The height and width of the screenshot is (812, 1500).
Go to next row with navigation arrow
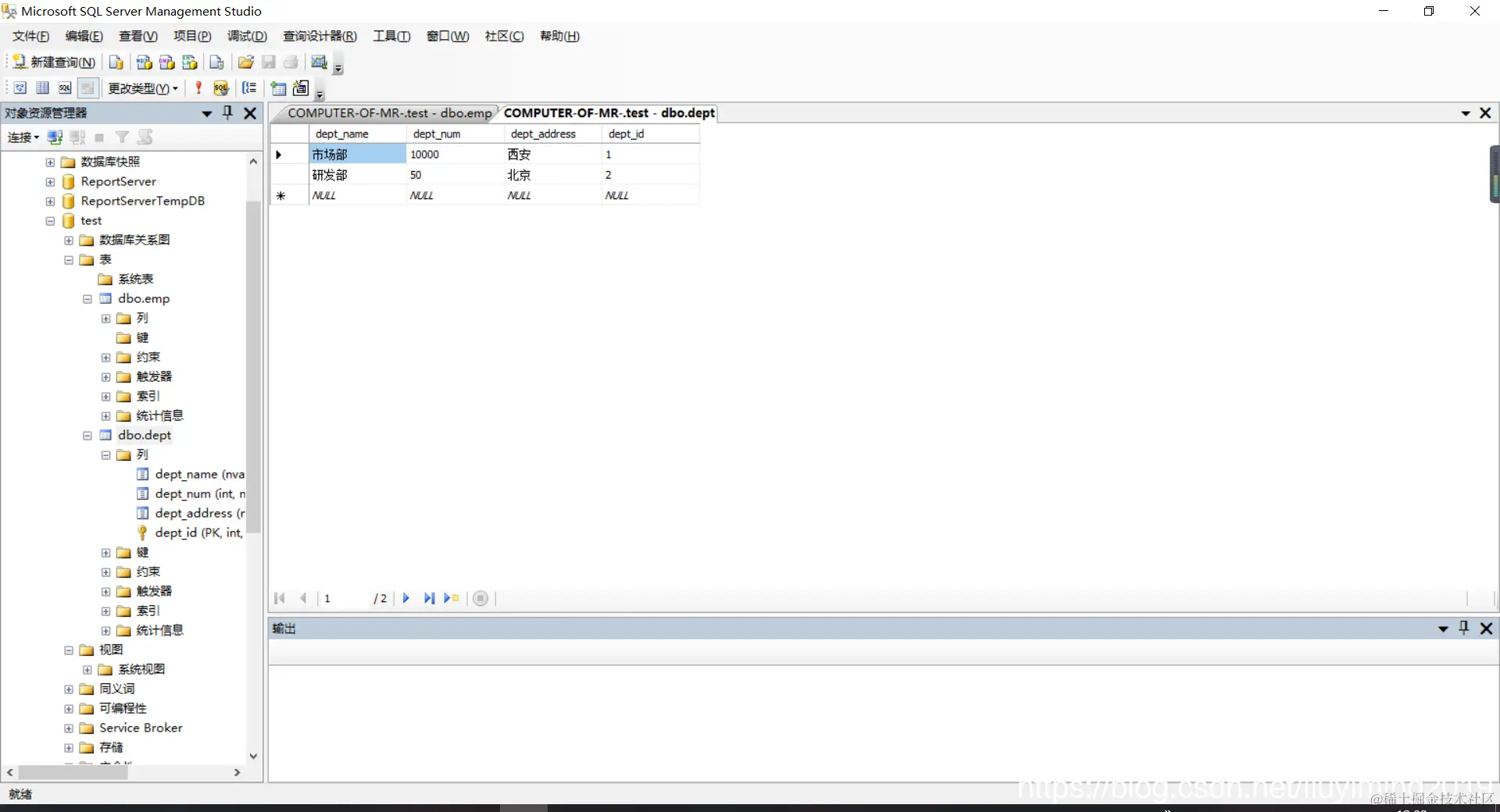[x=405, y=598]
